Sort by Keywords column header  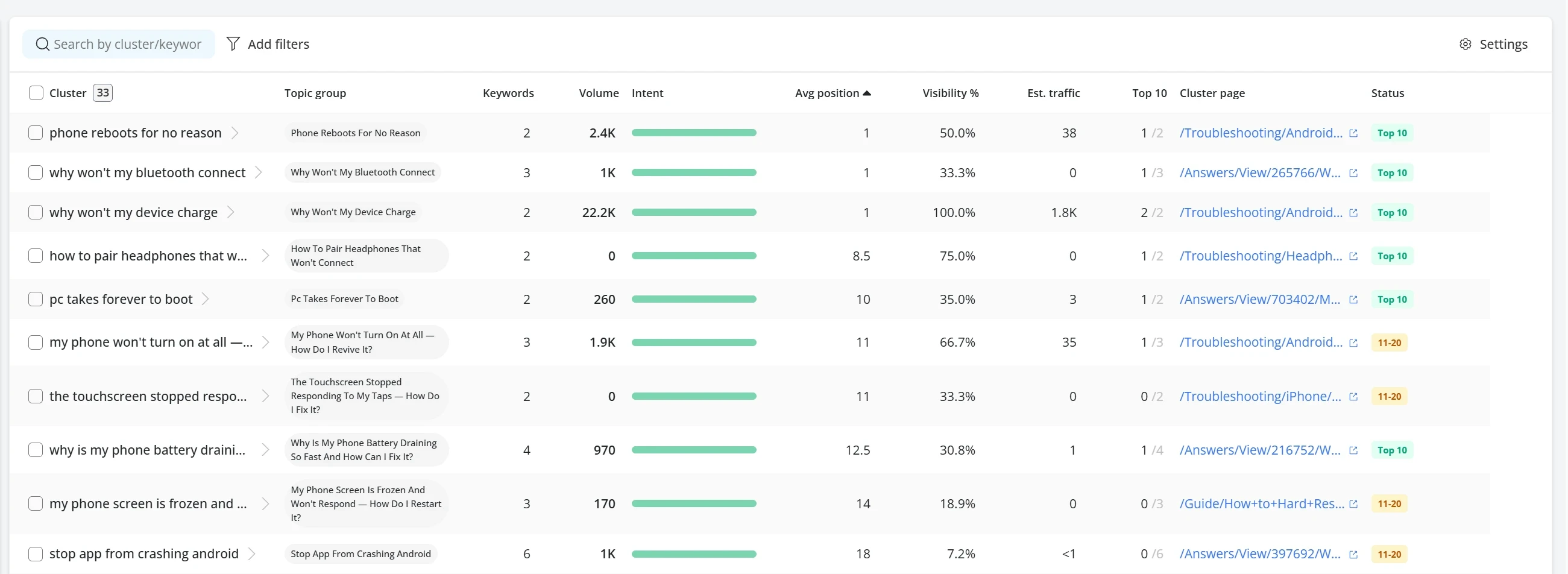click(508, 93)
